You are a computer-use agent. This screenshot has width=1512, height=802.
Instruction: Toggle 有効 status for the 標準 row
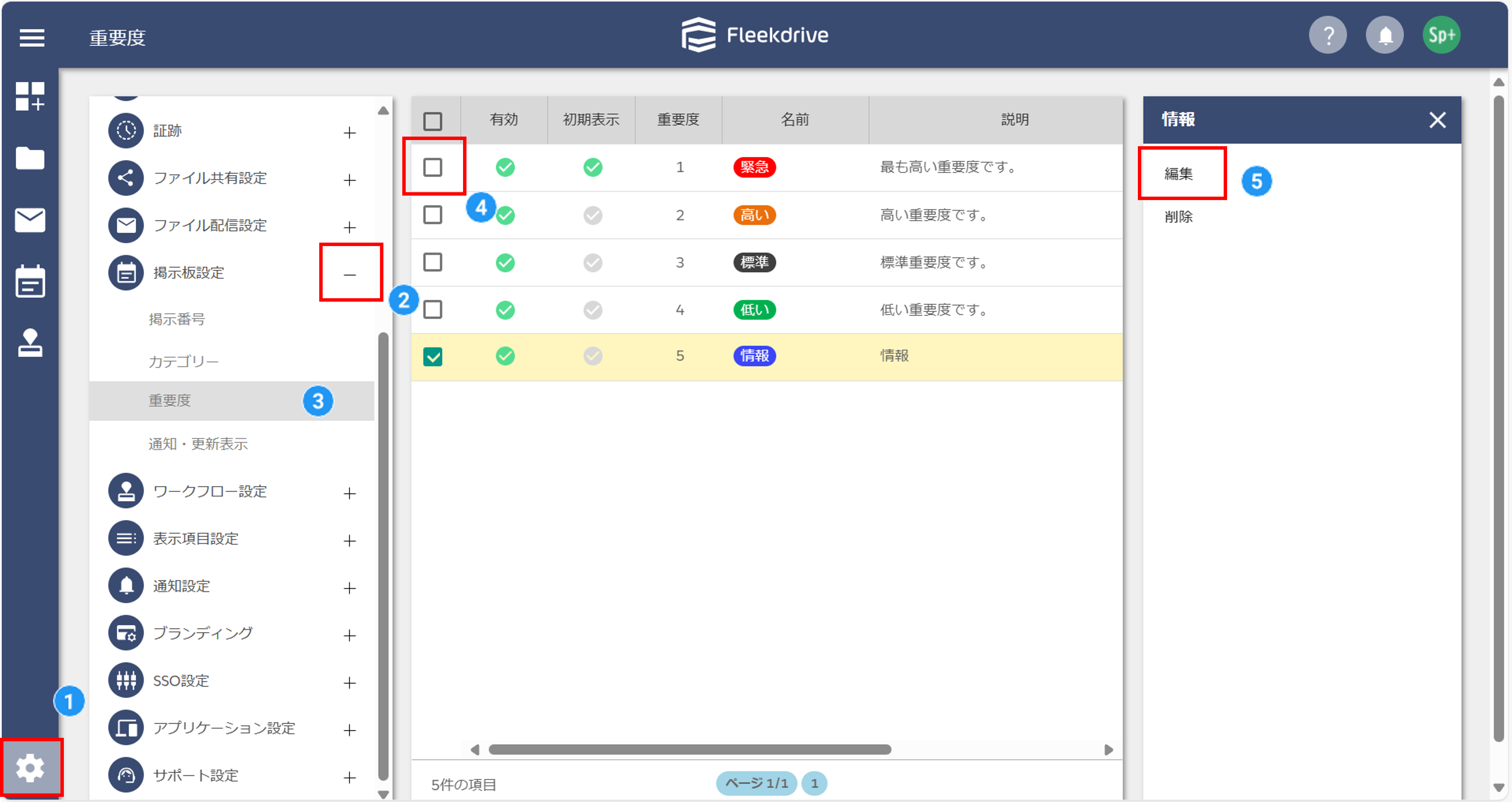tap(505, 262)
